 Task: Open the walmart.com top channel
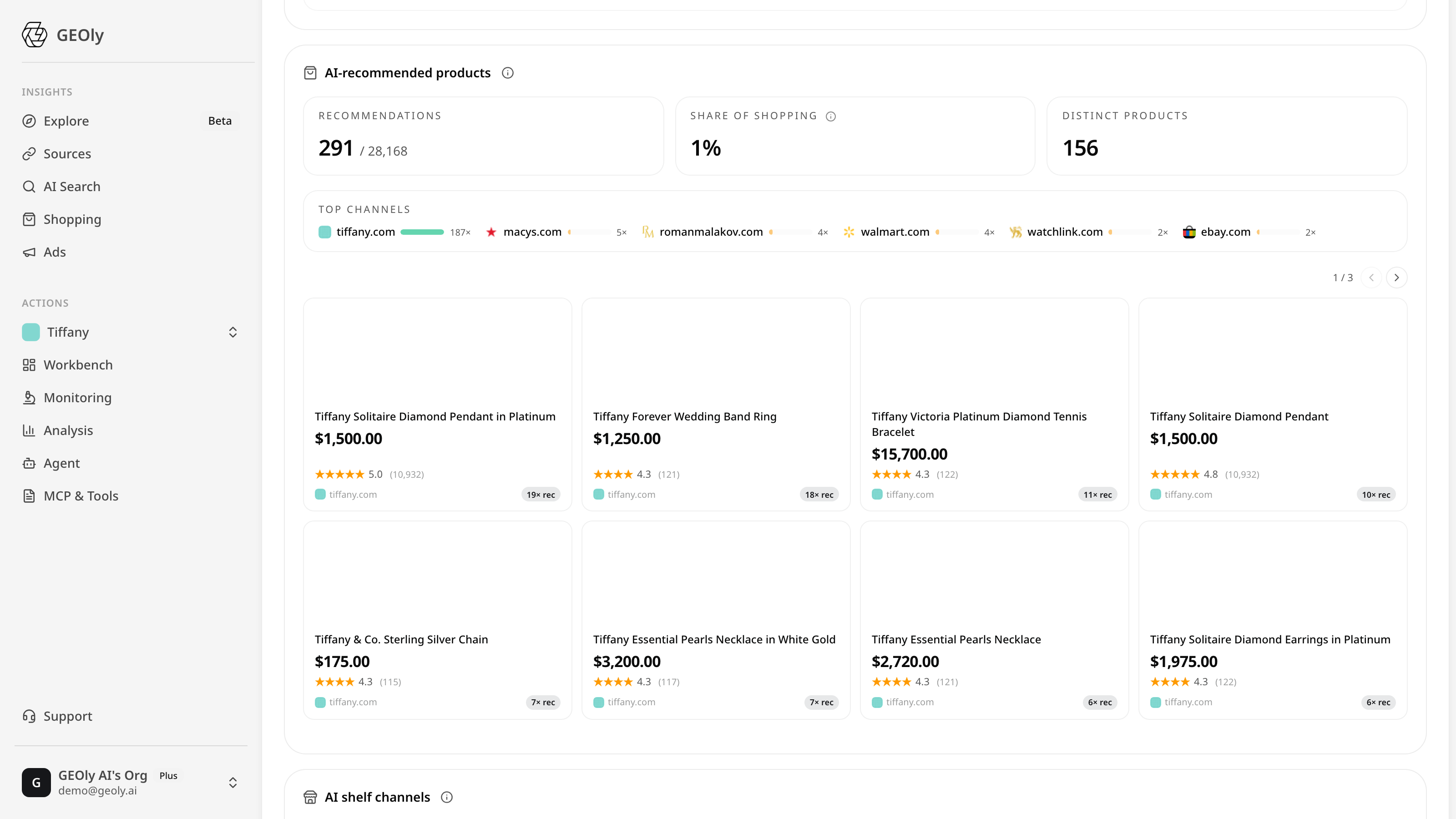919,232
